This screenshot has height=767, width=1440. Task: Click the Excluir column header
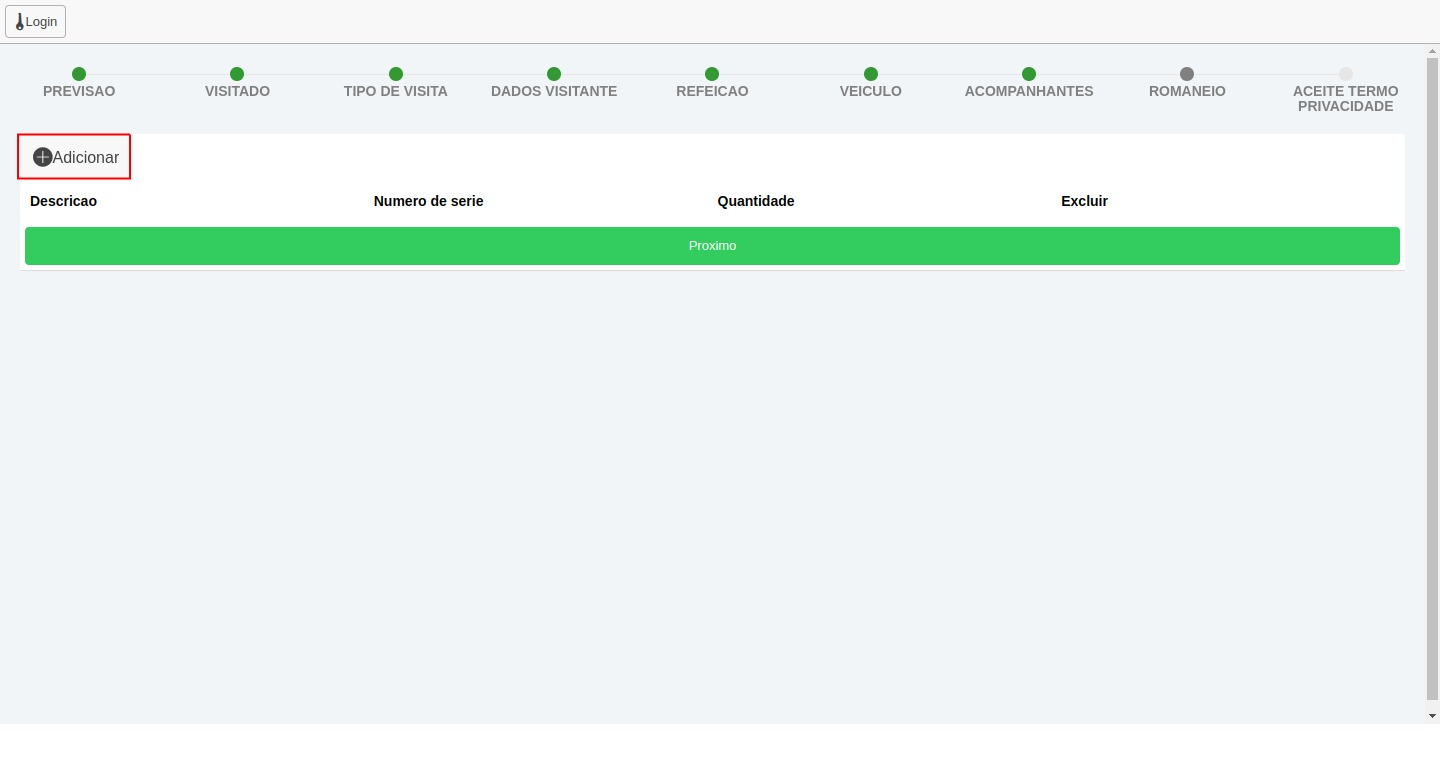point(1084,201)
